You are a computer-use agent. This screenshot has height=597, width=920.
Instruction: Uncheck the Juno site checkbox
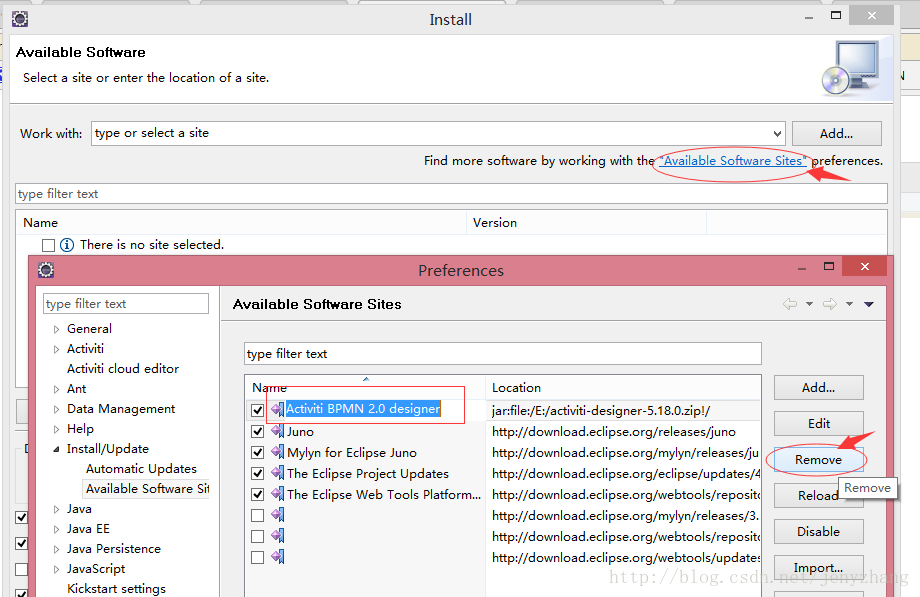pyautogui.click(x=257, y=431)
